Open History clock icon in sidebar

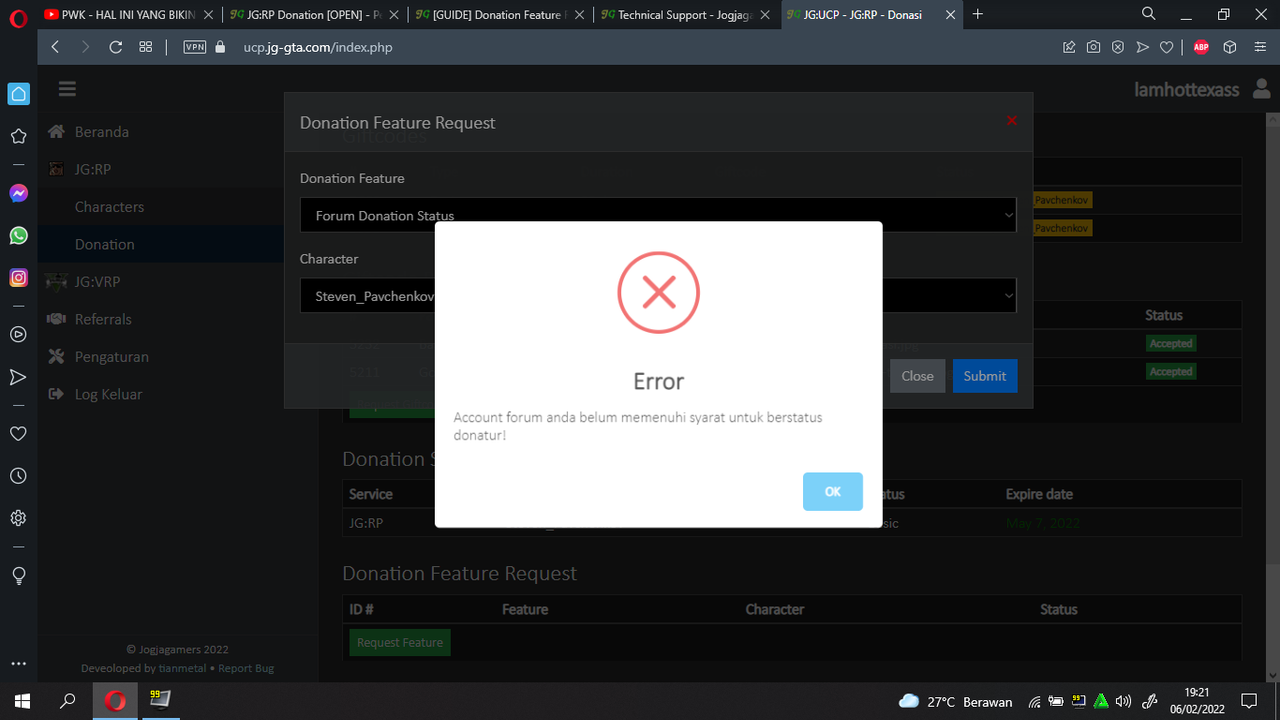(x=18, y=476)
